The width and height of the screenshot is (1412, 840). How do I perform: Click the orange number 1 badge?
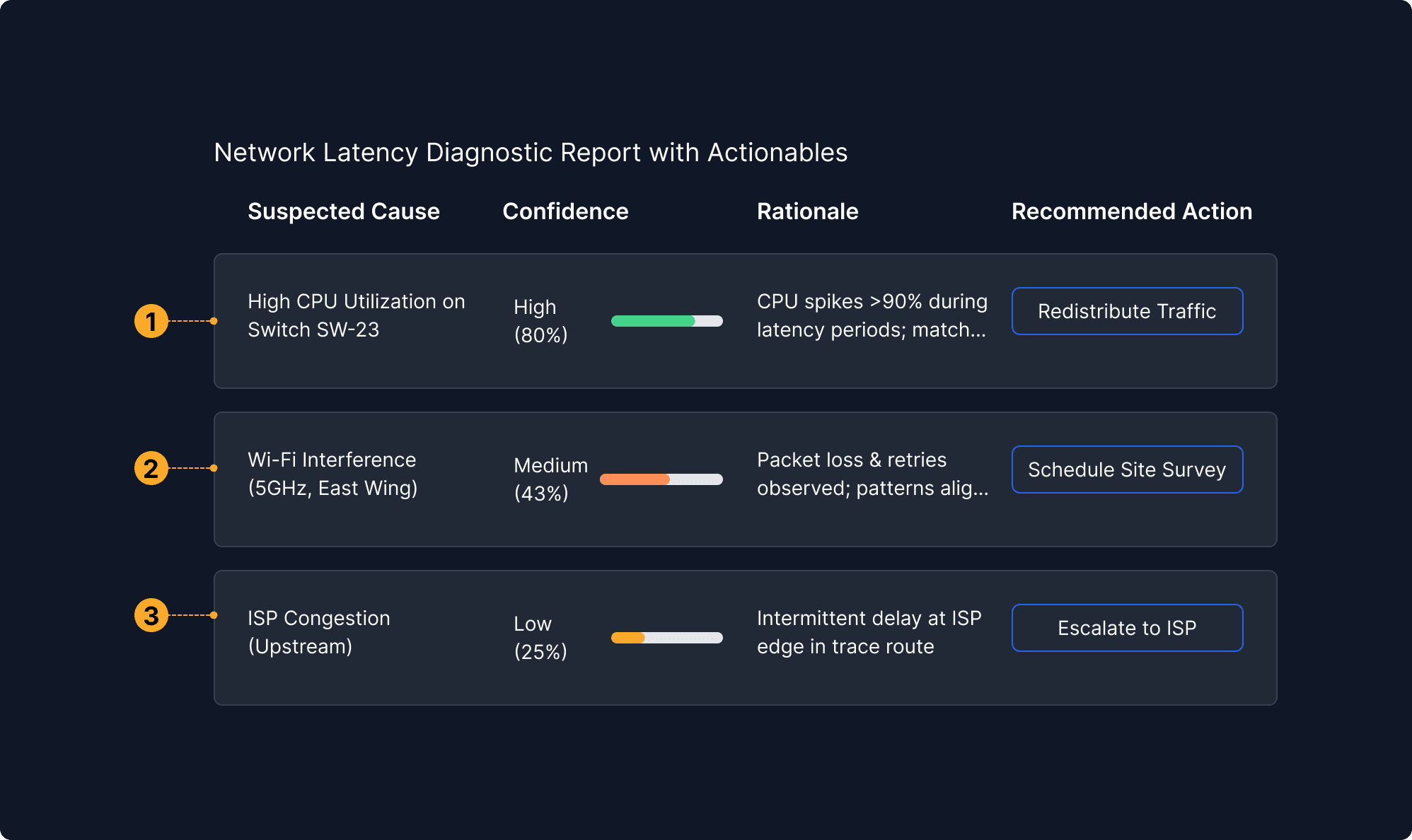(x=151, y=321)
